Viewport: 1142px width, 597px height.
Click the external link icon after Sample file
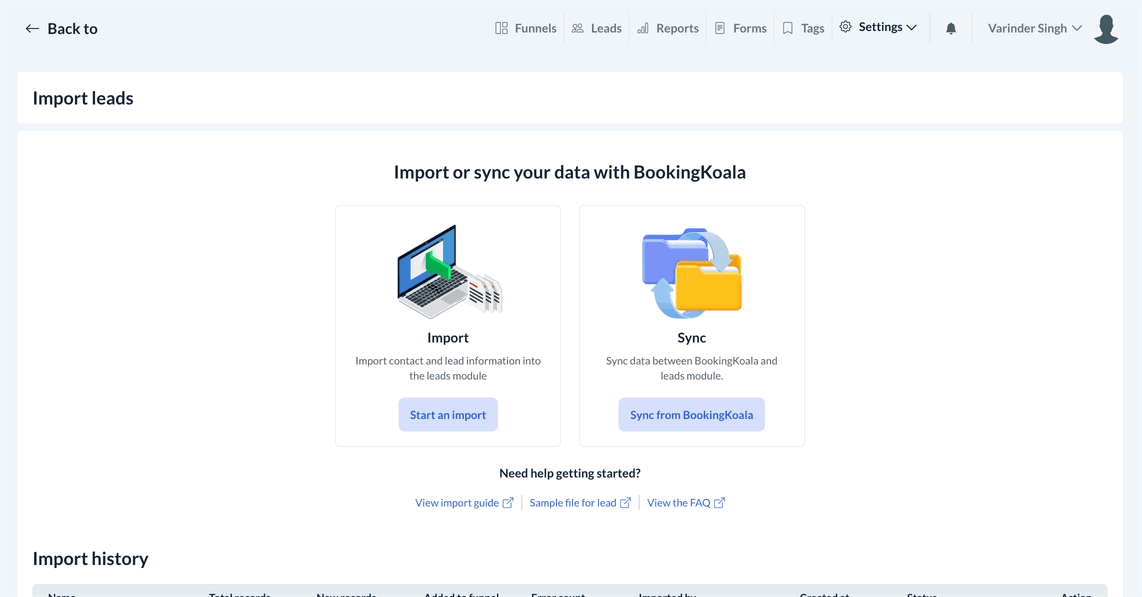pyautogui.click(x=625, y=503)
